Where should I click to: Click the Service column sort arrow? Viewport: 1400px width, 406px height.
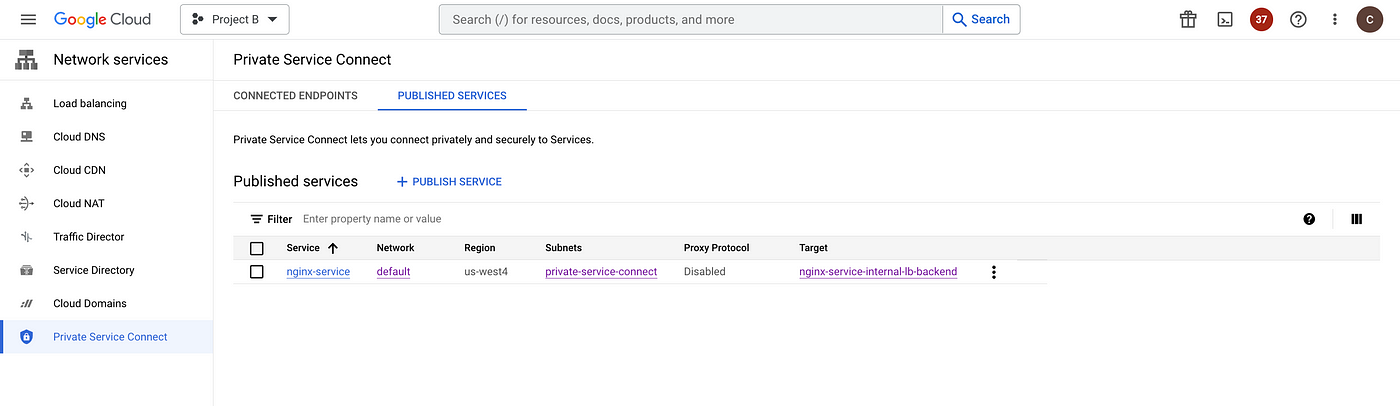[x=333, y=248]
